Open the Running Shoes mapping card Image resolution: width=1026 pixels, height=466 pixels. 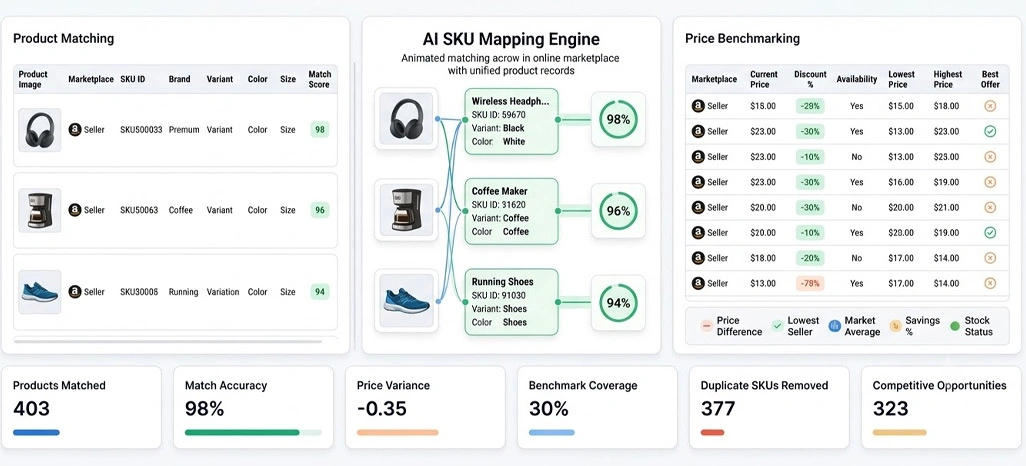511,302
